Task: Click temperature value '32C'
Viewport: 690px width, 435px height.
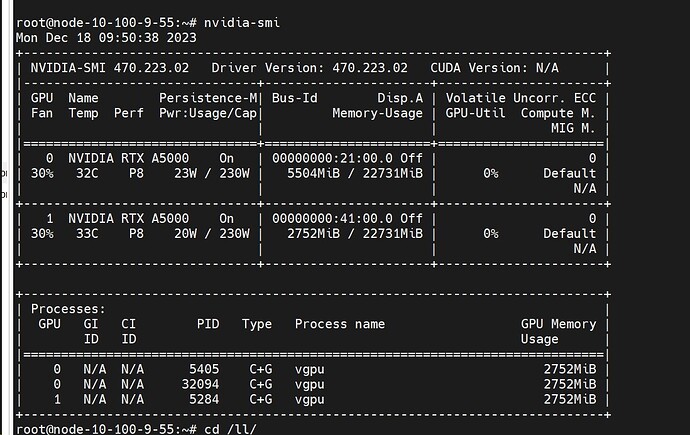Action: pos(87,174)
